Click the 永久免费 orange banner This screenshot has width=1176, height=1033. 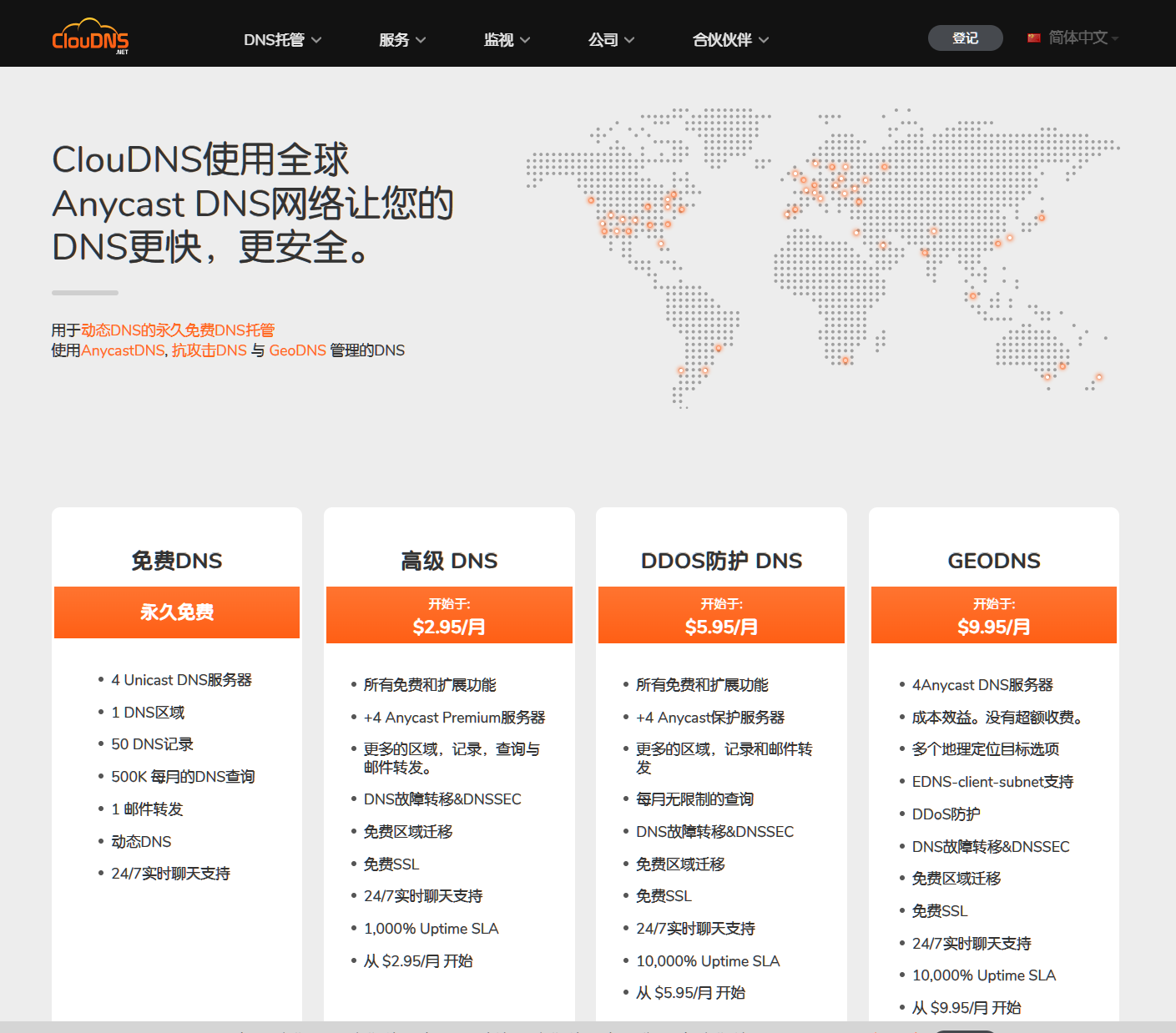177,612
